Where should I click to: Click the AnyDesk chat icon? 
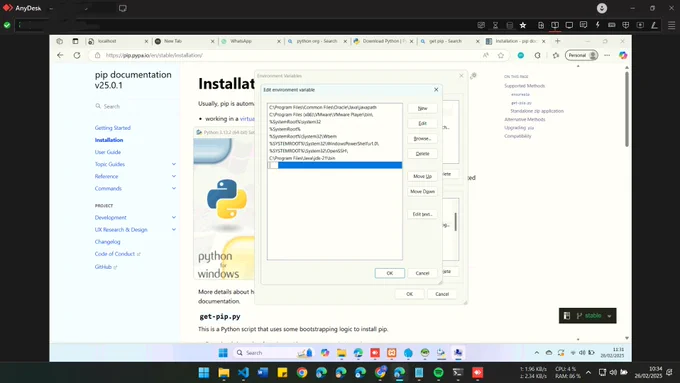(x=583, y=25)
